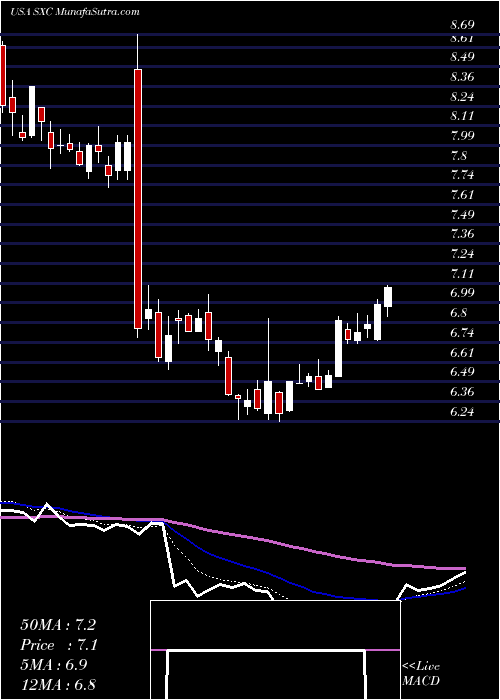Select the 7.74 price label
500x700 pixels.
pos(462,175)
